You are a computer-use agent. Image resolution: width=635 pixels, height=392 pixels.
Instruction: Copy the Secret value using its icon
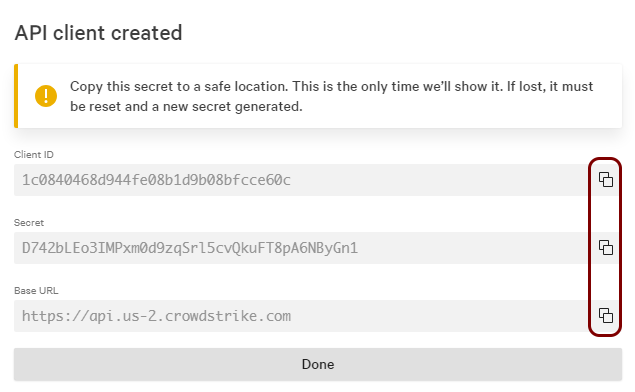click(x=605, y=247)
